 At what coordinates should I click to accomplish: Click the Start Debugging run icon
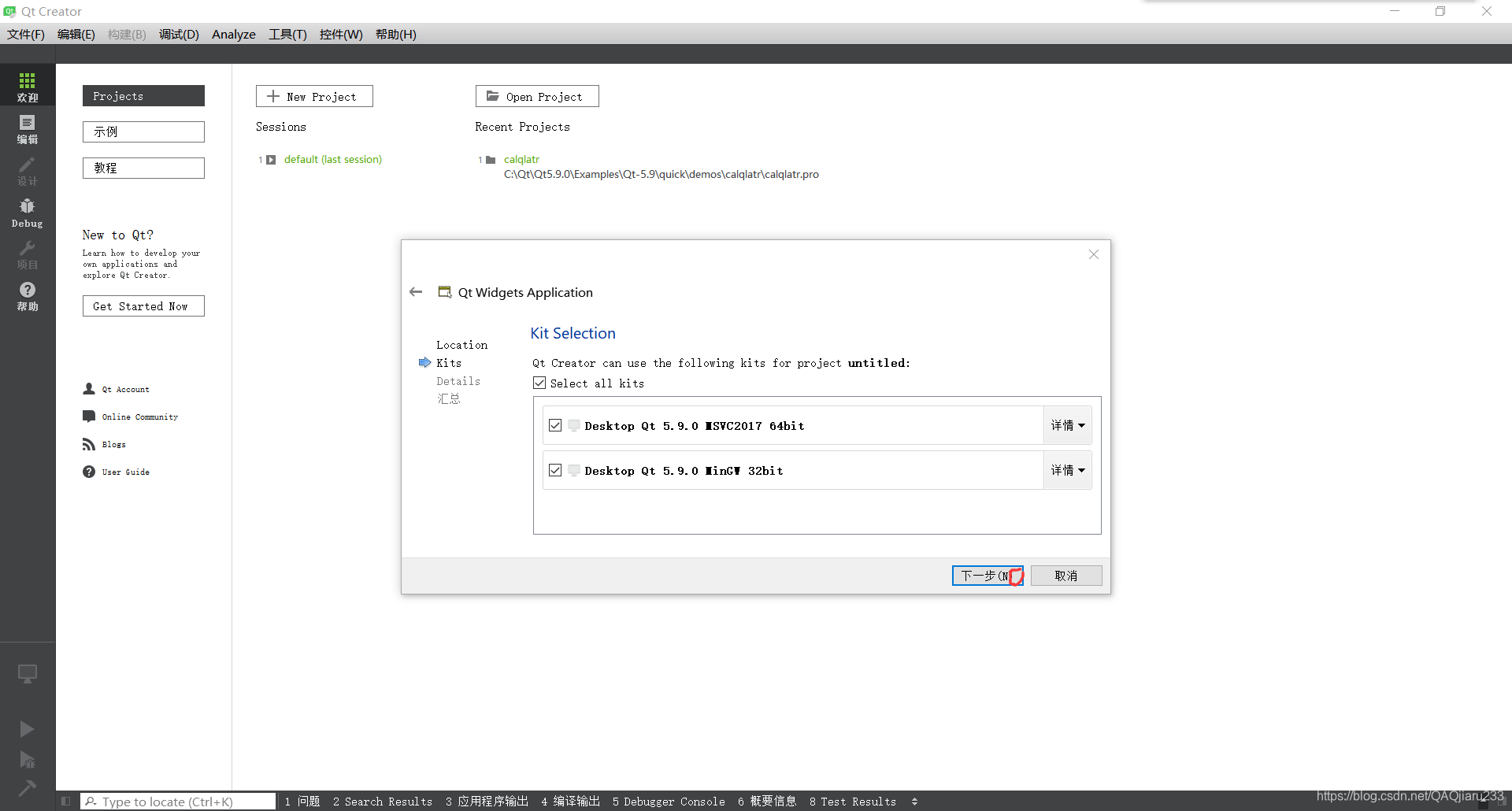27,759
